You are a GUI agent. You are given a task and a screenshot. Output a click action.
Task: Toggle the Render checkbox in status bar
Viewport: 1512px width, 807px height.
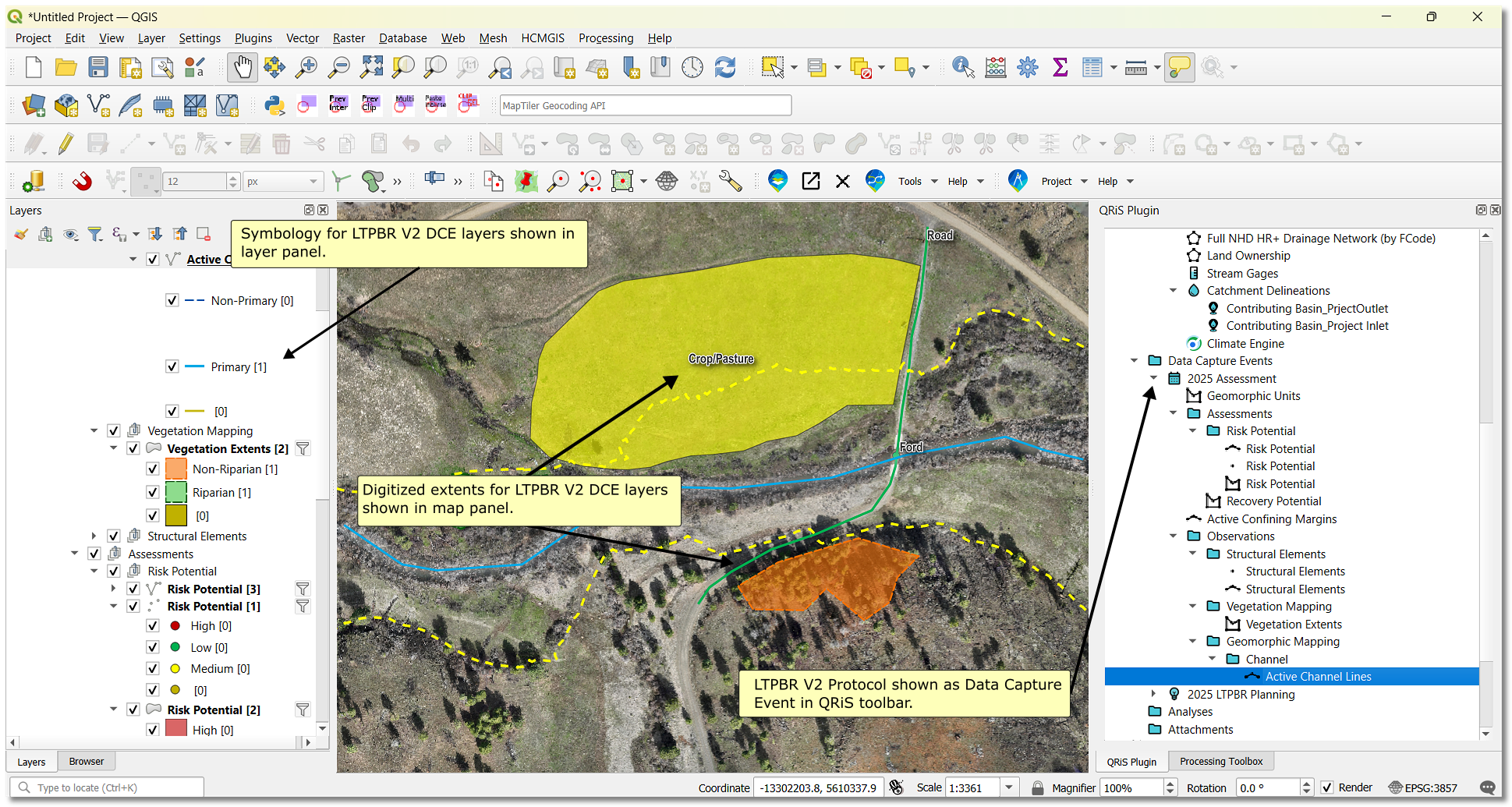(x=1326, y=788)
